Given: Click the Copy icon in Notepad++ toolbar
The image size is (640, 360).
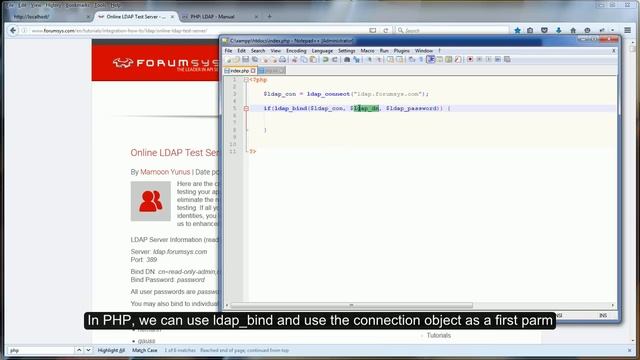Looking at the screenshot, I should [x=304, y=60].
